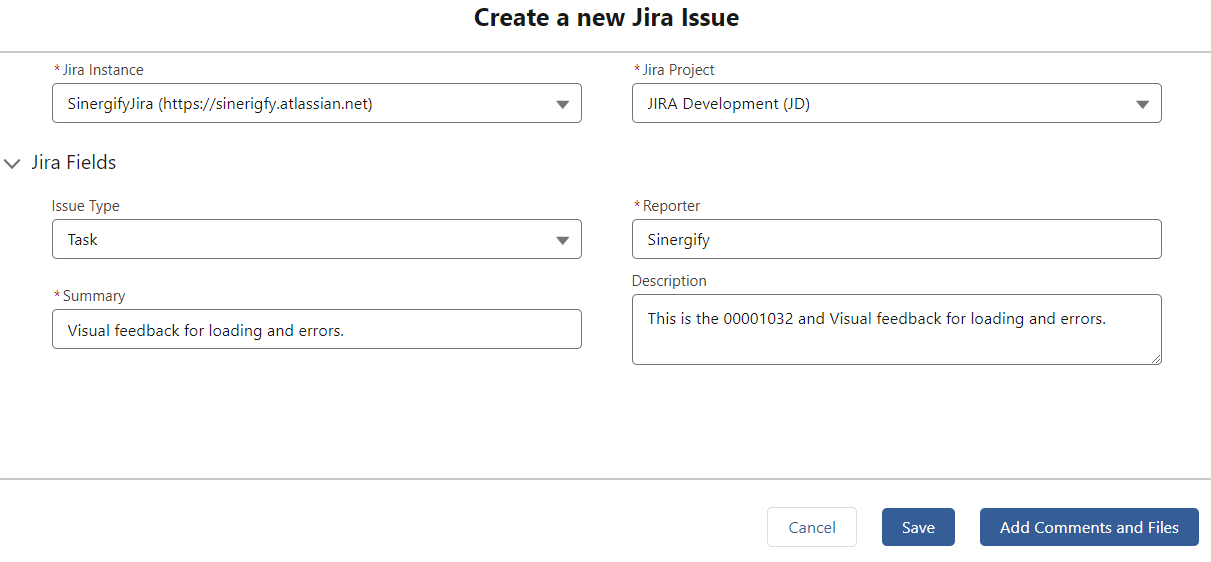Open the JIRA Development (JD) project combo box
This screenshot has width=1211, height=562.
[x=897, y=103]
